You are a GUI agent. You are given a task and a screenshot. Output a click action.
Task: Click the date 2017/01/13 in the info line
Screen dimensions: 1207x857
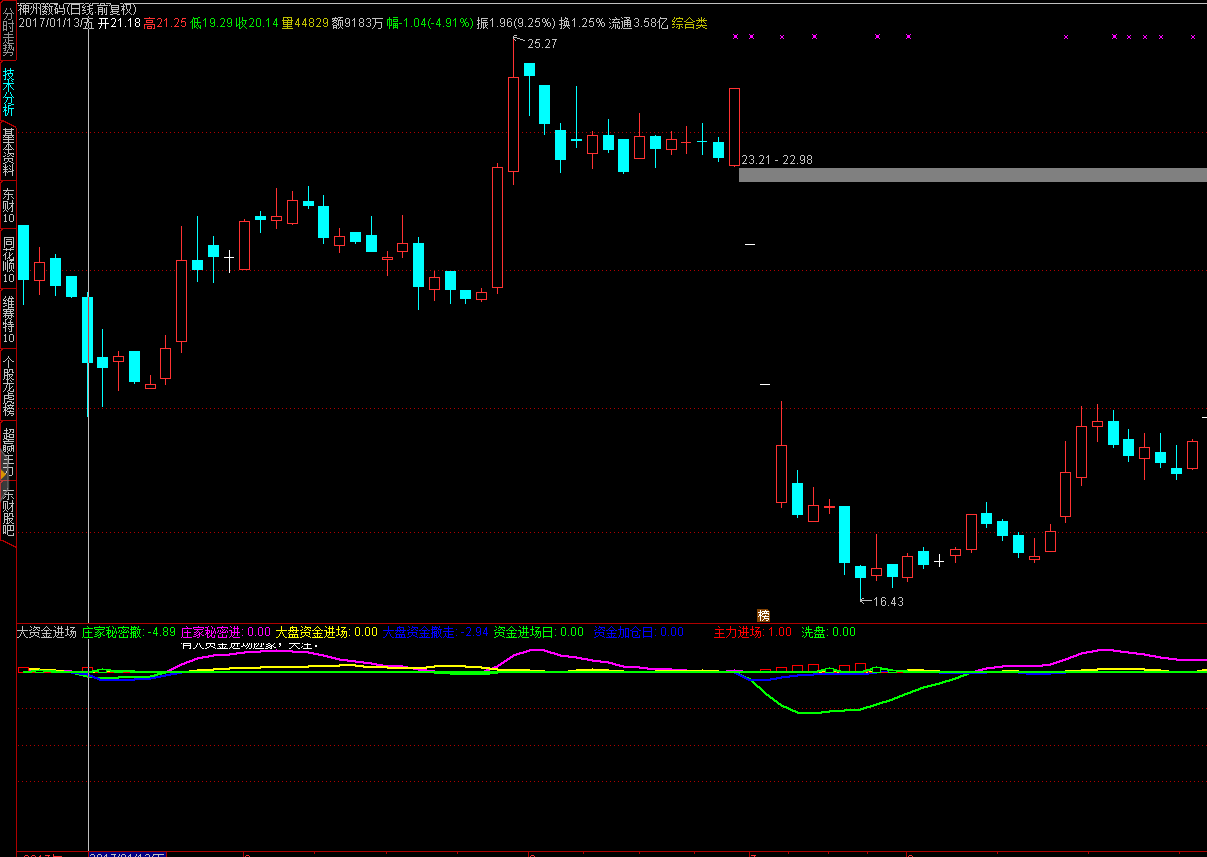pyautogui.click(x=50, y=23)
